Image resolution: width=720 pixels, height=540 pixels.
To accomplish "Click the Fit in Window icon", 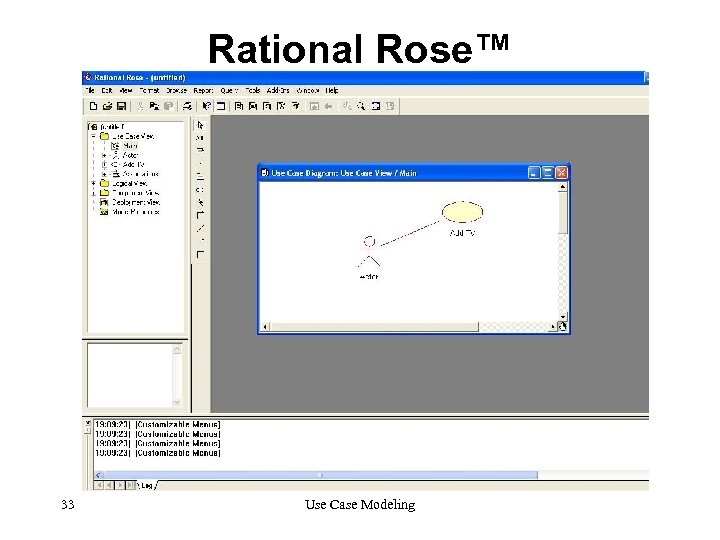I will click(x=376, y=106).
